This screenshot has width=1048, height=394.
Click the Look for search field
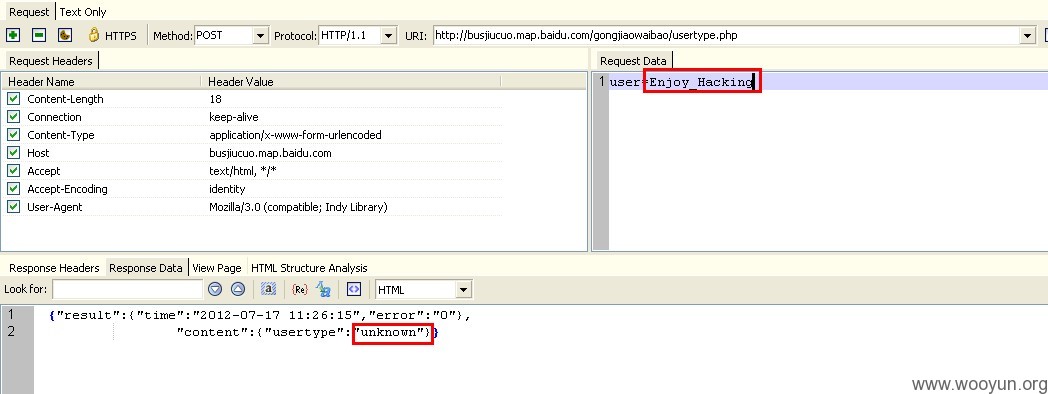coord(127,290)
